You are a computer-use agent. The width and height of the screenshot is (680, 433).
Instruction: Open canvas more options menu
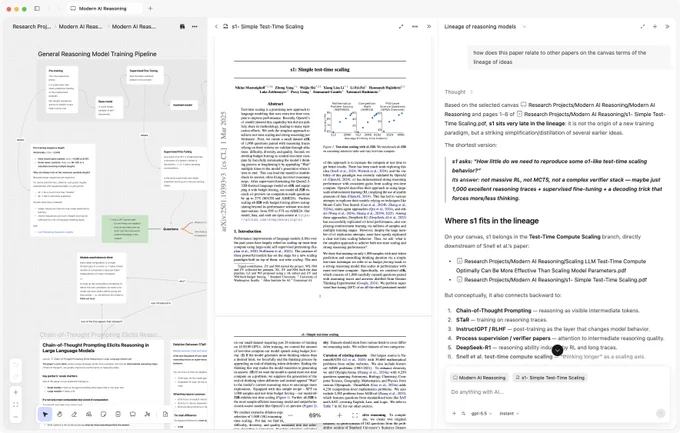point(195,26)
